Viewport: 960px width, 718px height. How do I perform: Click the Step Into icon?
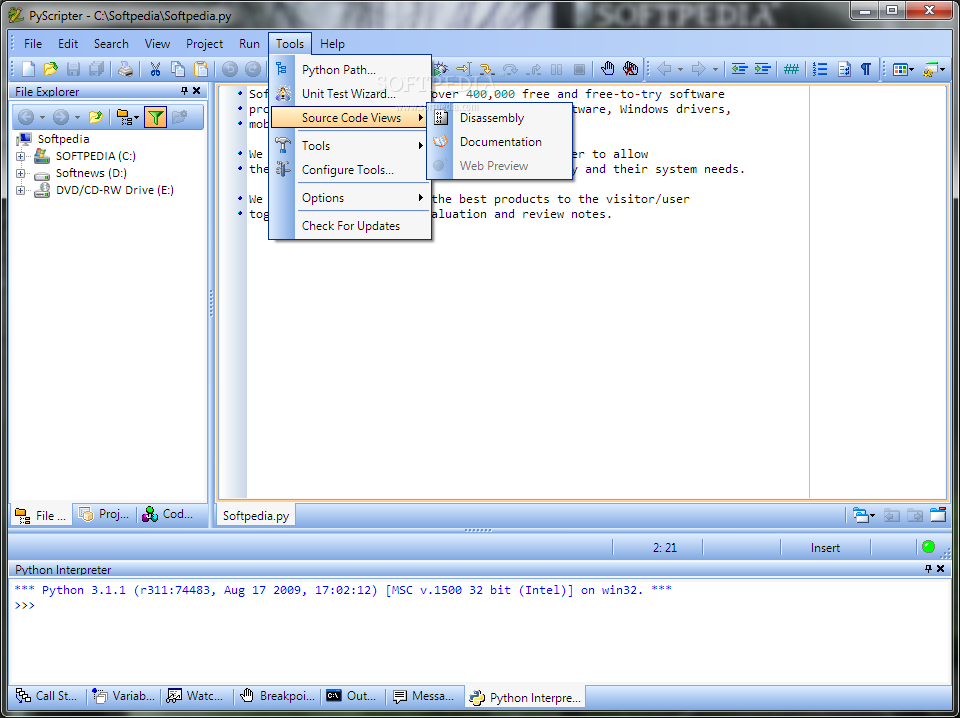tap(486, 69)
